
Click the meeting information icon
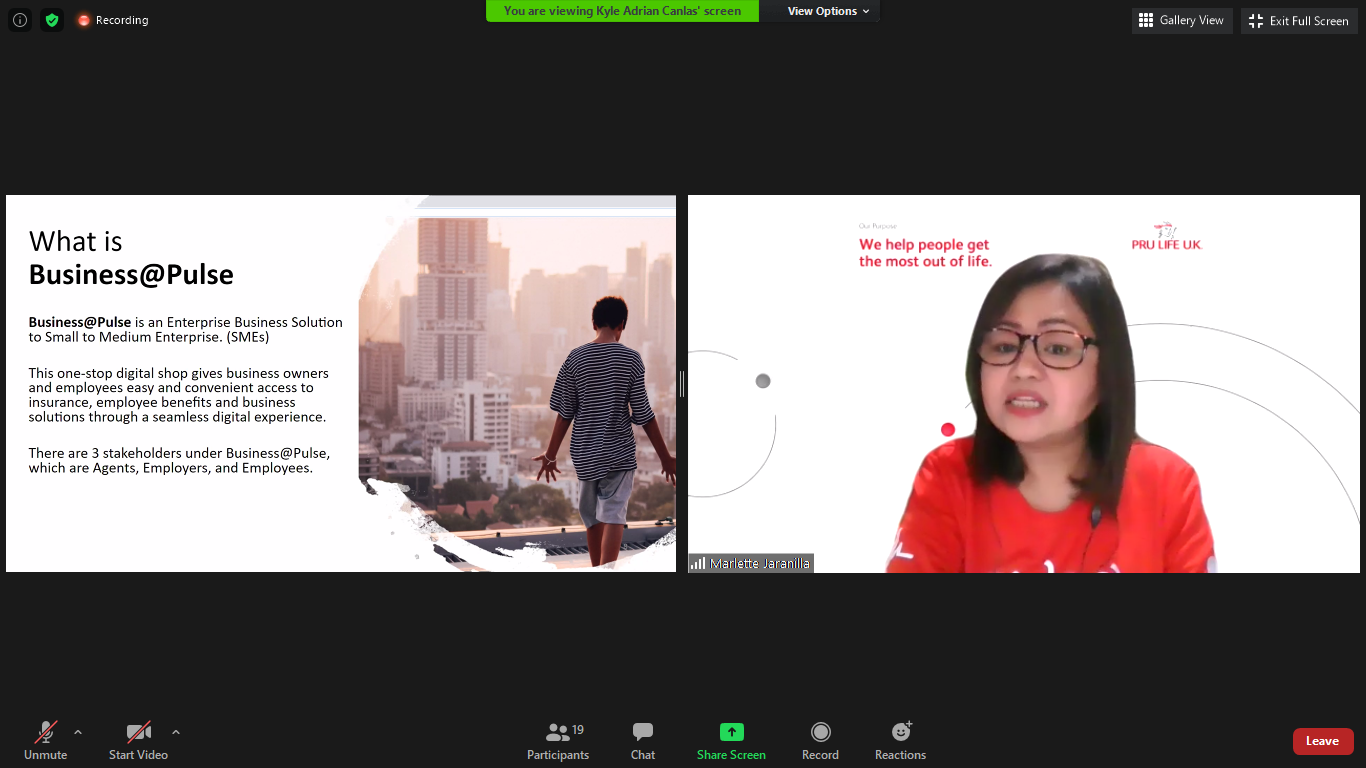tap(20, 20)
